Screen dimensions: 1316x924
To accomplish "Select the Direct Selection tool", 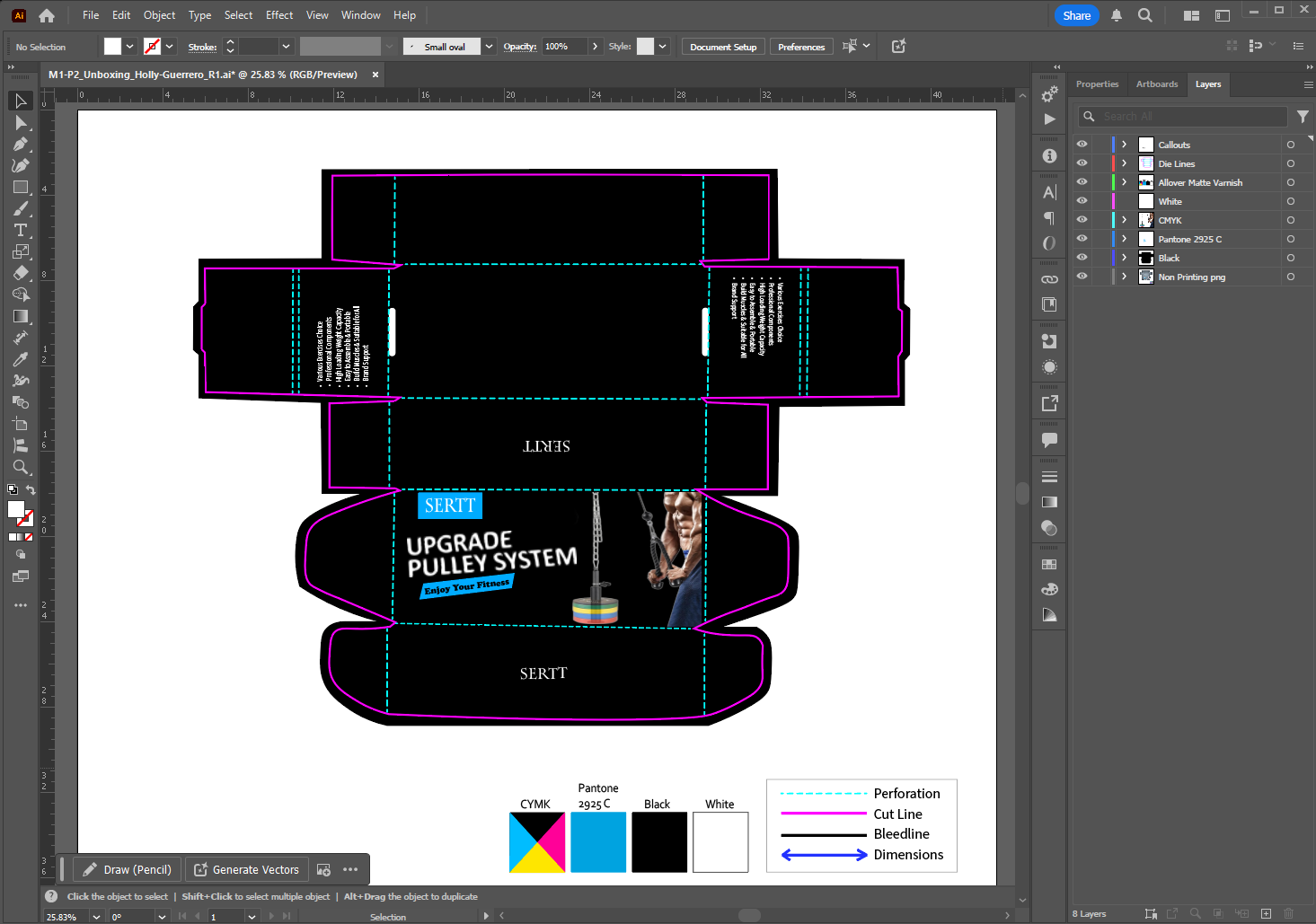I will [21, 122].
